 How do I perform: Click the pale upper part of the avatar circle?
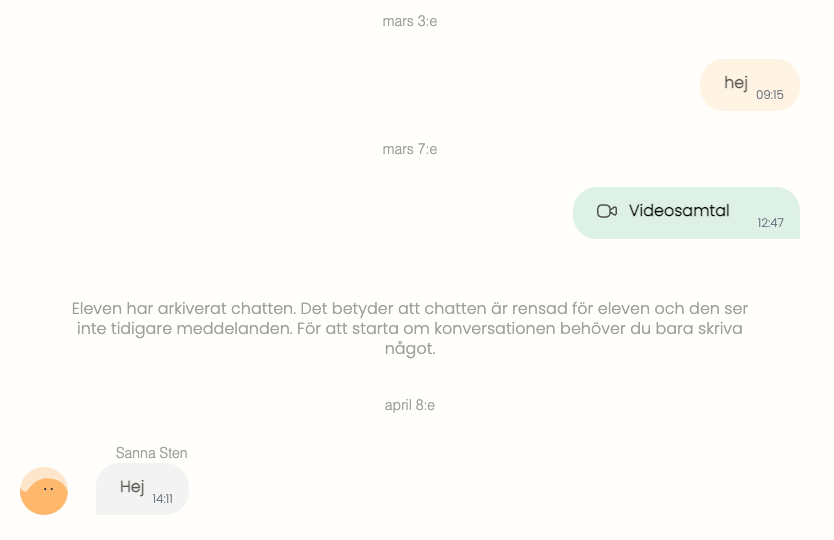44,473
